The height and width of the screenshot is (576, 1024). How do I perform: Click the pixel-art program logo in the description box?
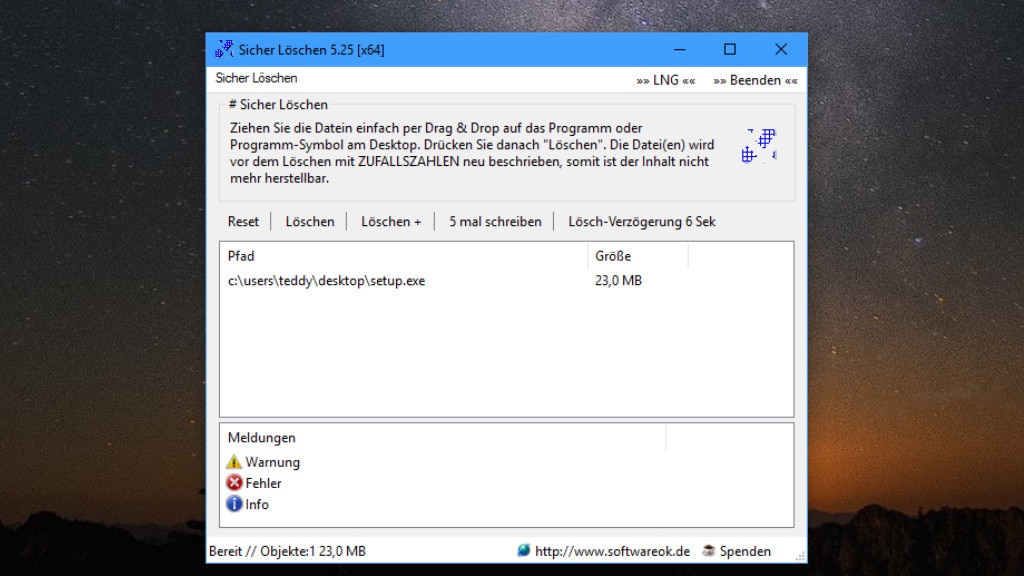point(757,147)
